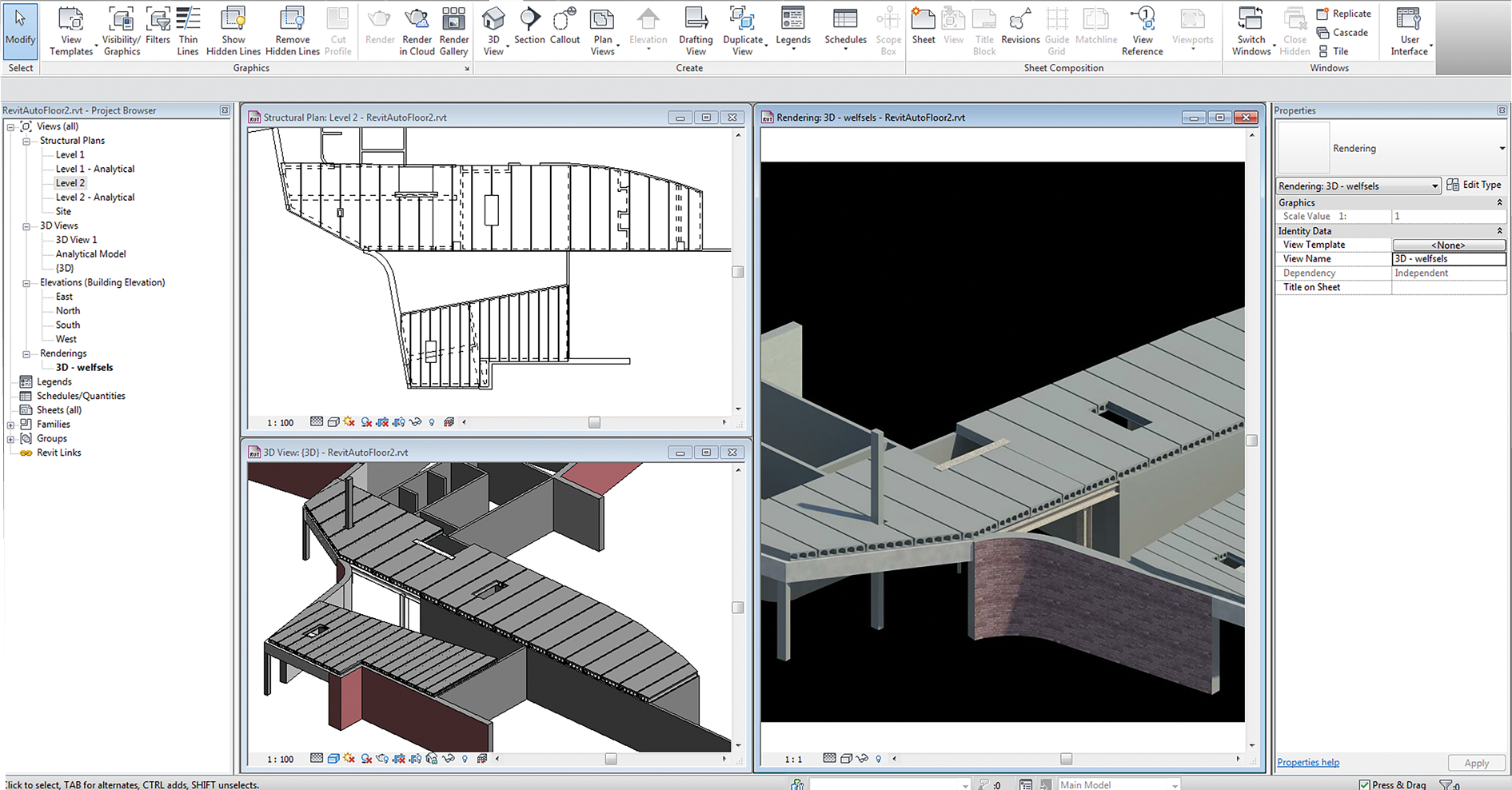Collapse the Structural Plans tree node

(26, 142)
